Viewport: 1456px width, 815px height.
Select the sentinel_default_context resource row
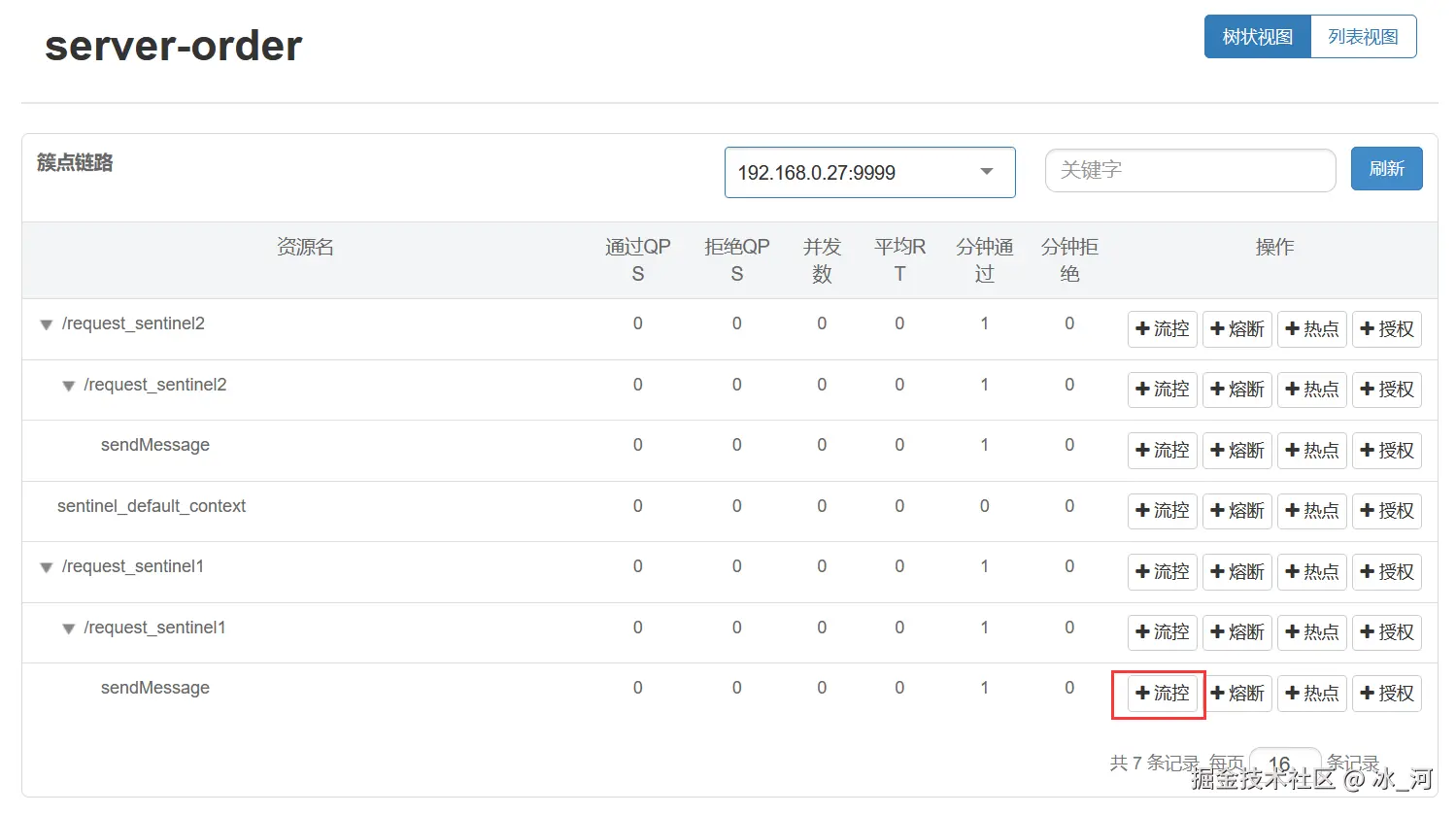pos(152,506)
